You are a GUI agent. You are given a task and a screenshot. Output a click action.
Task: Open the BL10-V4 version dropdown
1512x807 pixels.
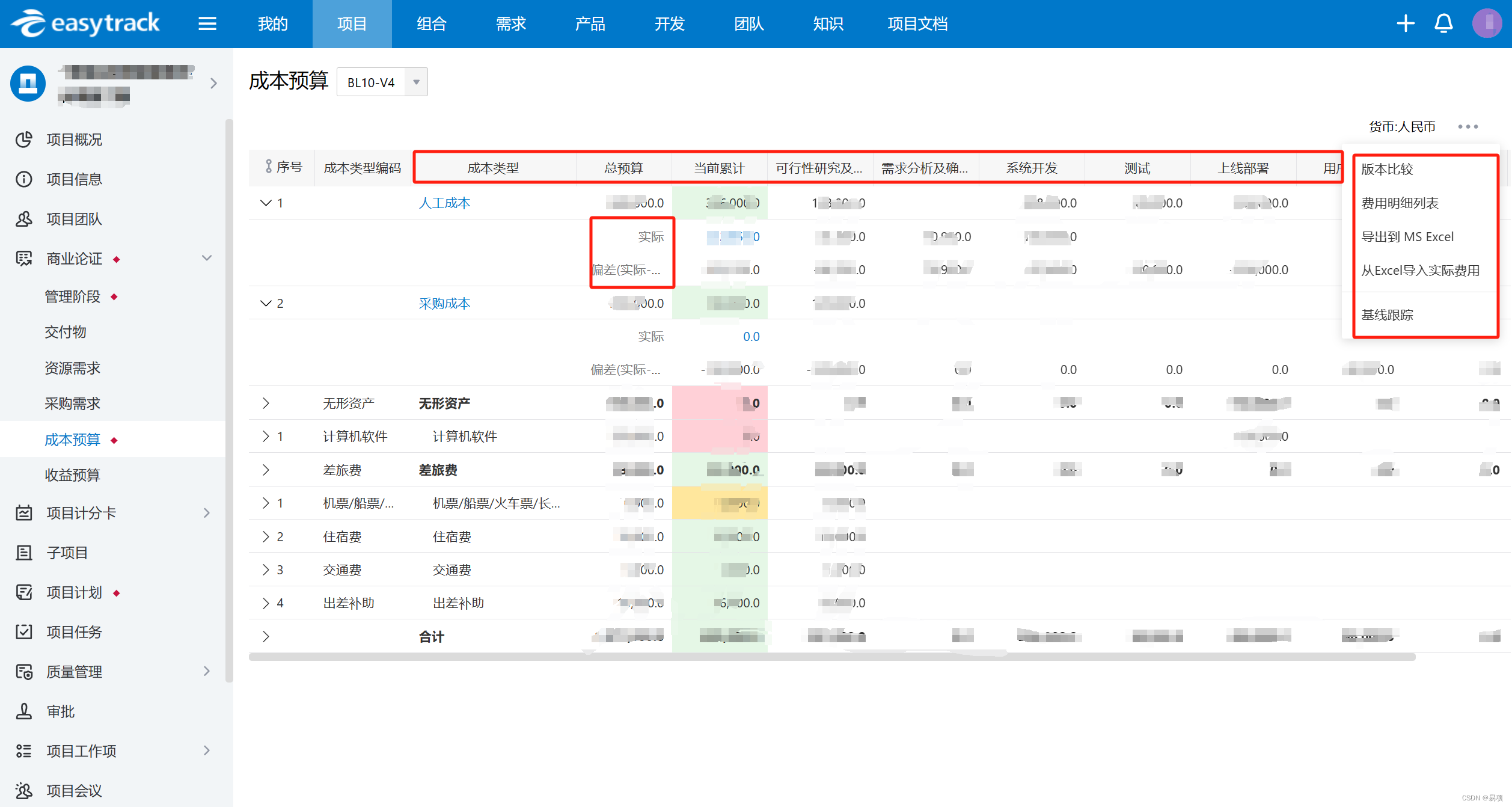[382, 82]
